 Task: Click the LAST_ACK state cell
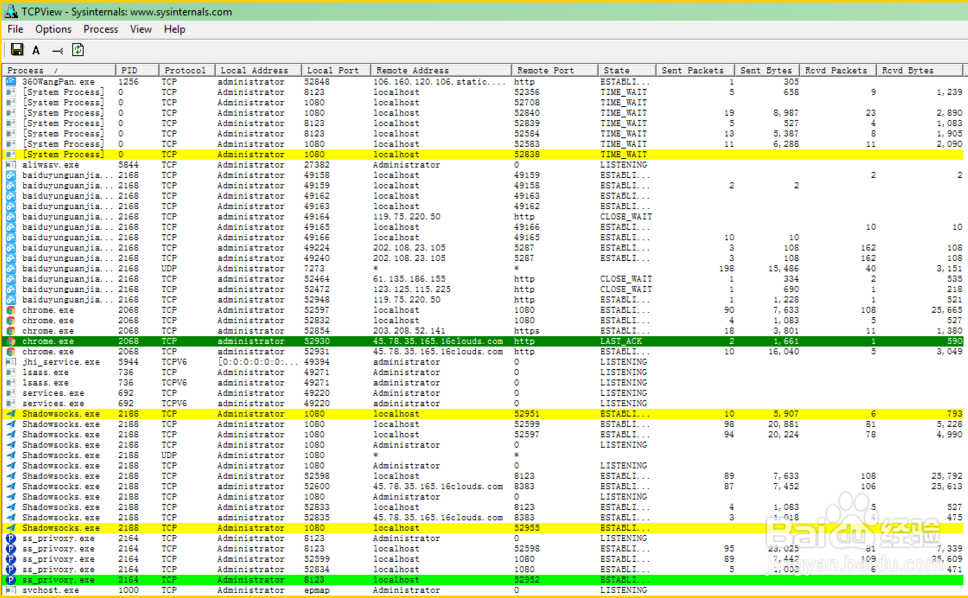621,341
